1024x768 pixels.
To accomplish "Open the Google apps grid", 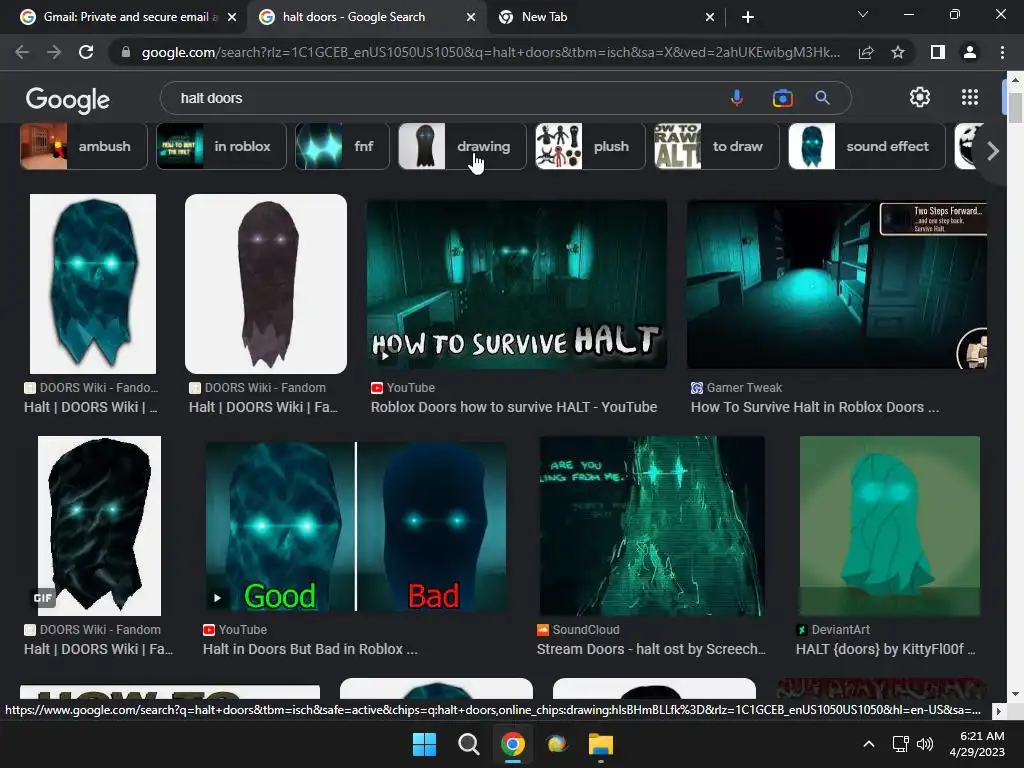I will click(970, 97).
